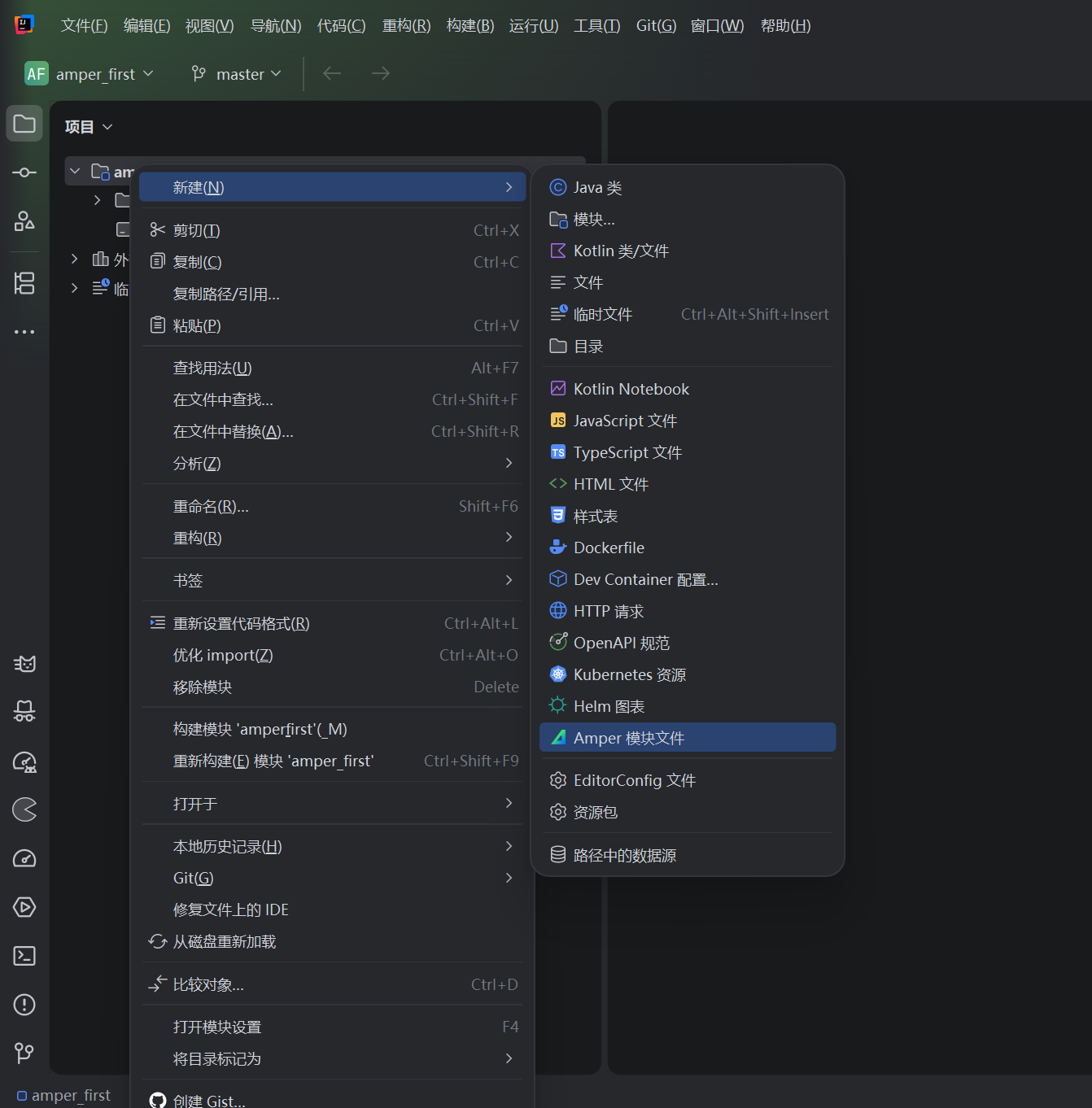Screen dimensions: 1092x1108
Task: Open the master branch dropdown
Action: [237, 74]
